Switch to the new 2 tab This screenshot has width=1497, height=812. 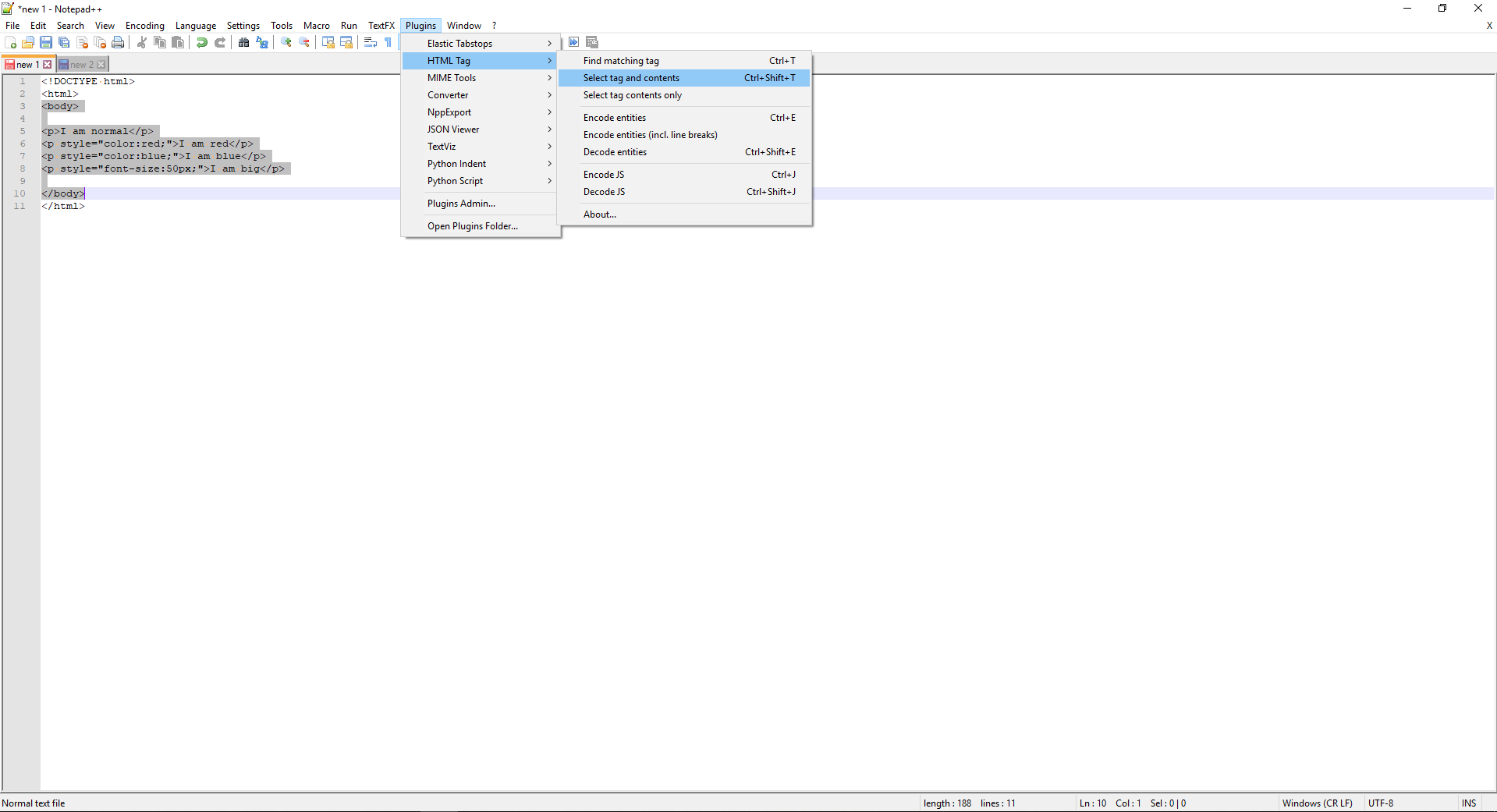[x=81, y=65]
